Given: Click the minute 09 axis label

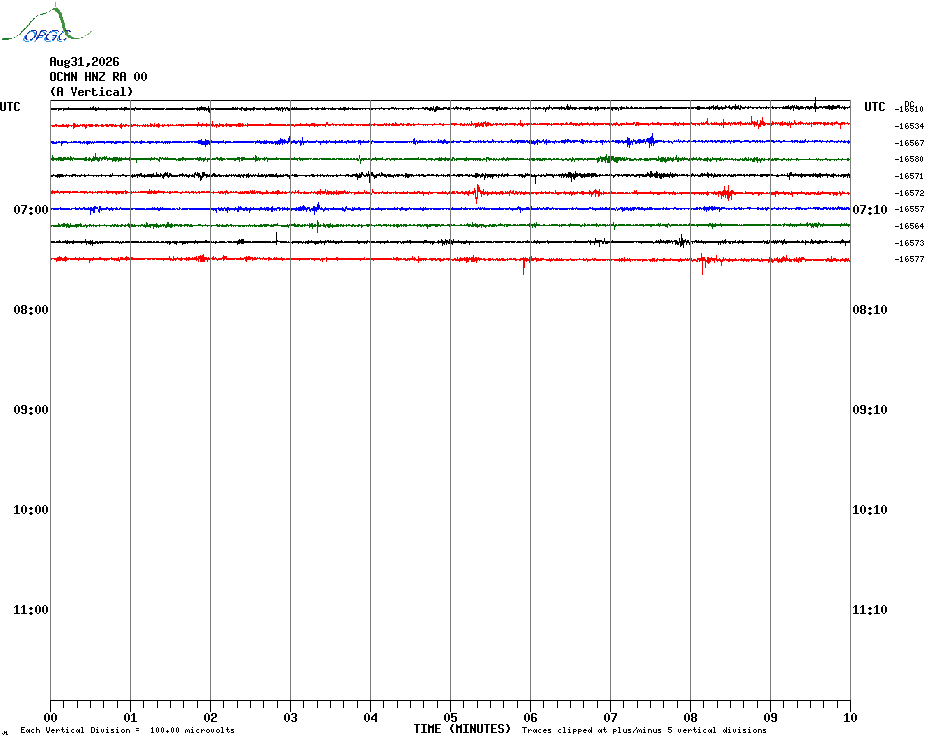Looking at the screenshot, I should pyautogui.click(x=770, y=718).
